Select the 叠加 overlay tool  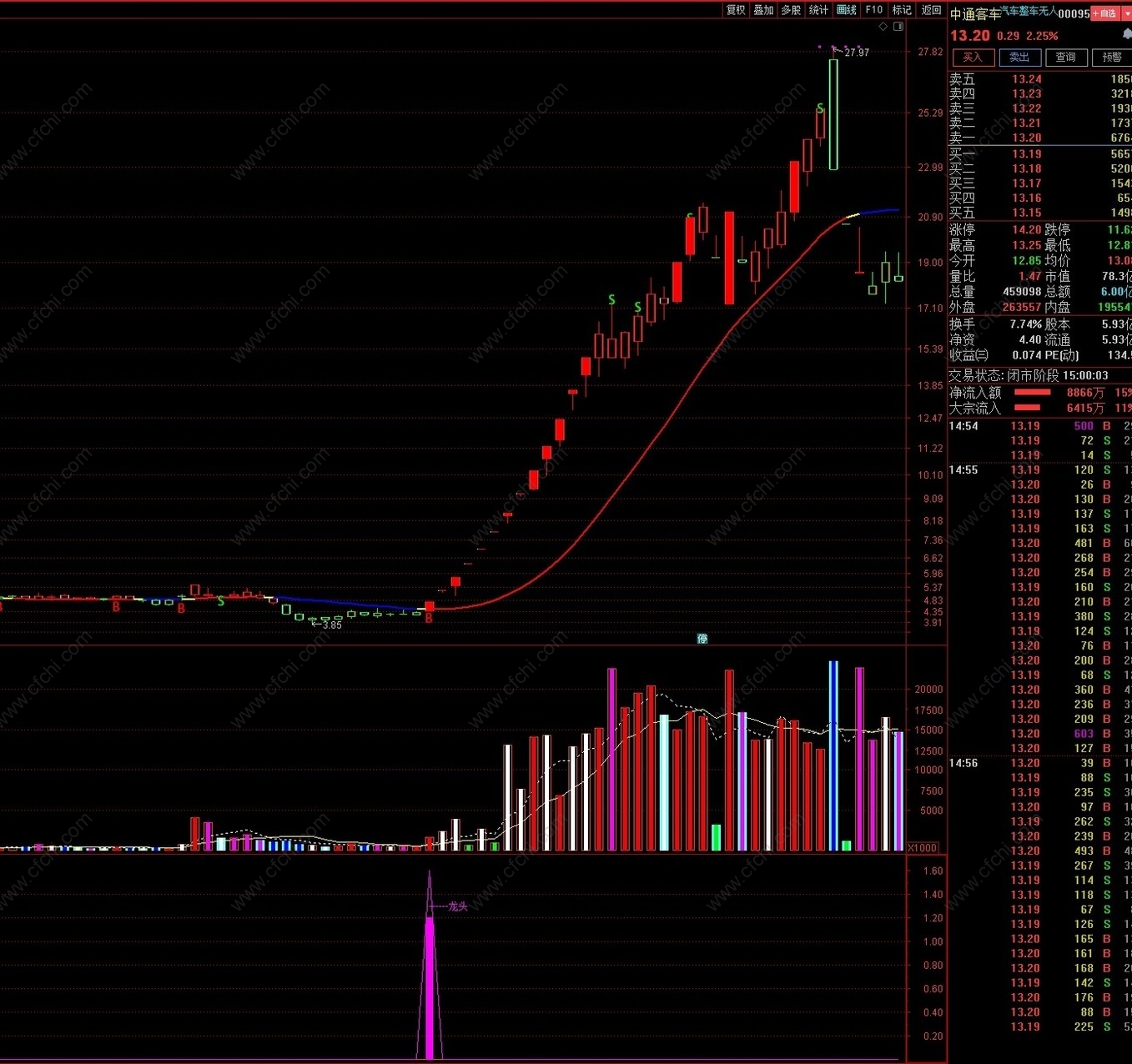[763, 10]
